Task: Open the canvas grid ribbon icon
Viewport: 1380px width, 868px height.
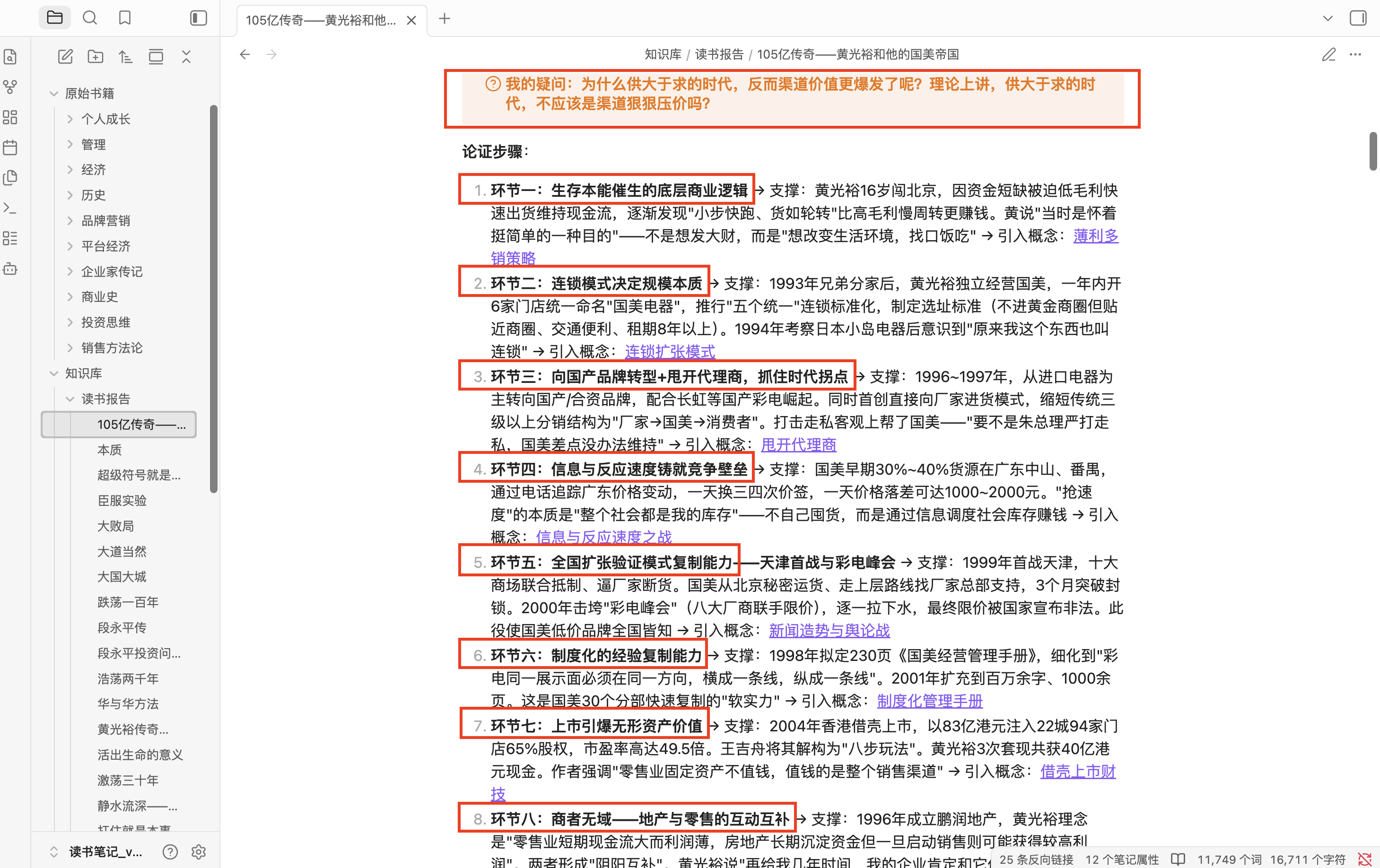Action: pos(10,117)
